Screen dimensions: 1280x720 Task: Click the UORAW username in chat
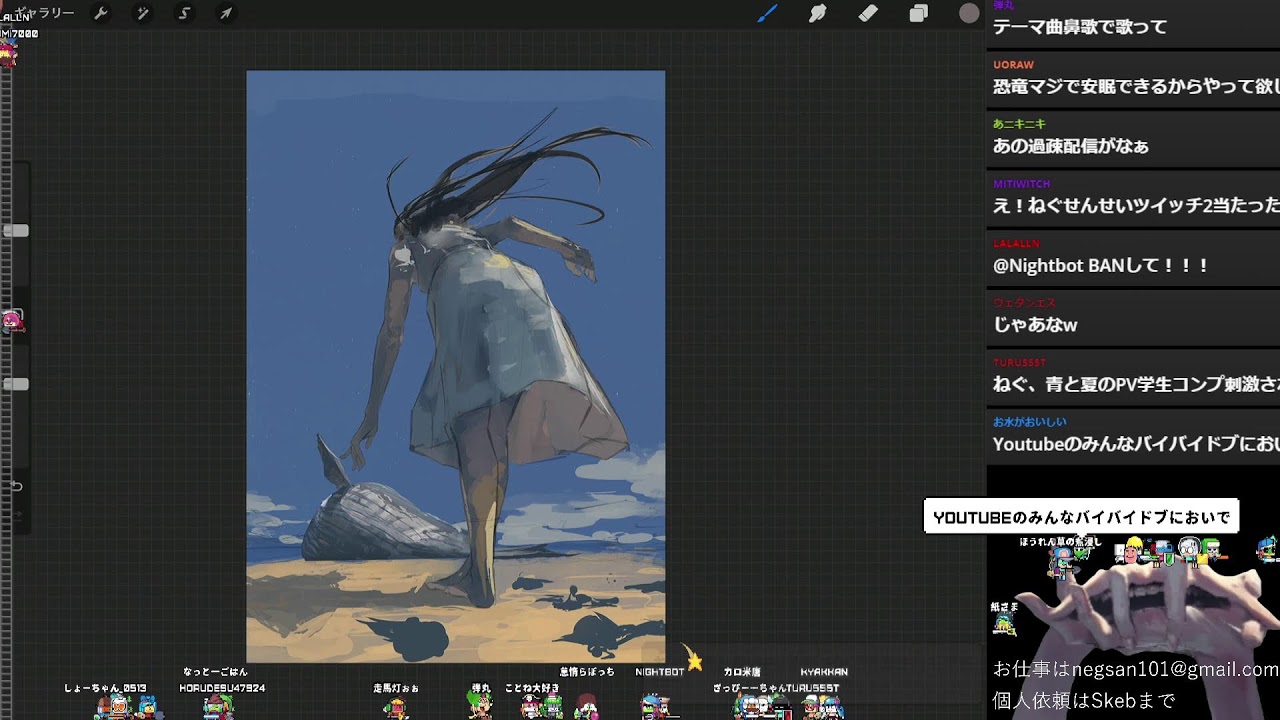1013,65
